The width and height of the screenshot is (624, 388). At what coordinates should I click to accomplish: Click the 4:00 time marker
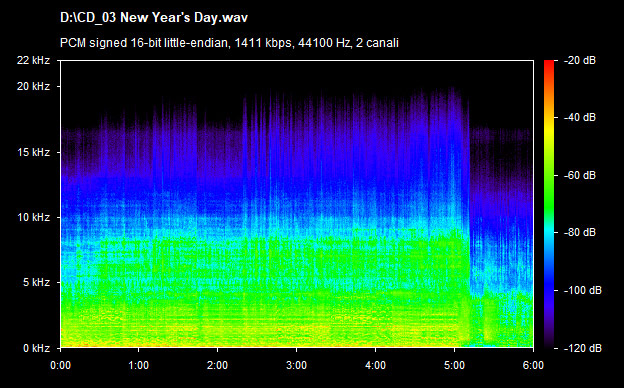pos(375,365)
